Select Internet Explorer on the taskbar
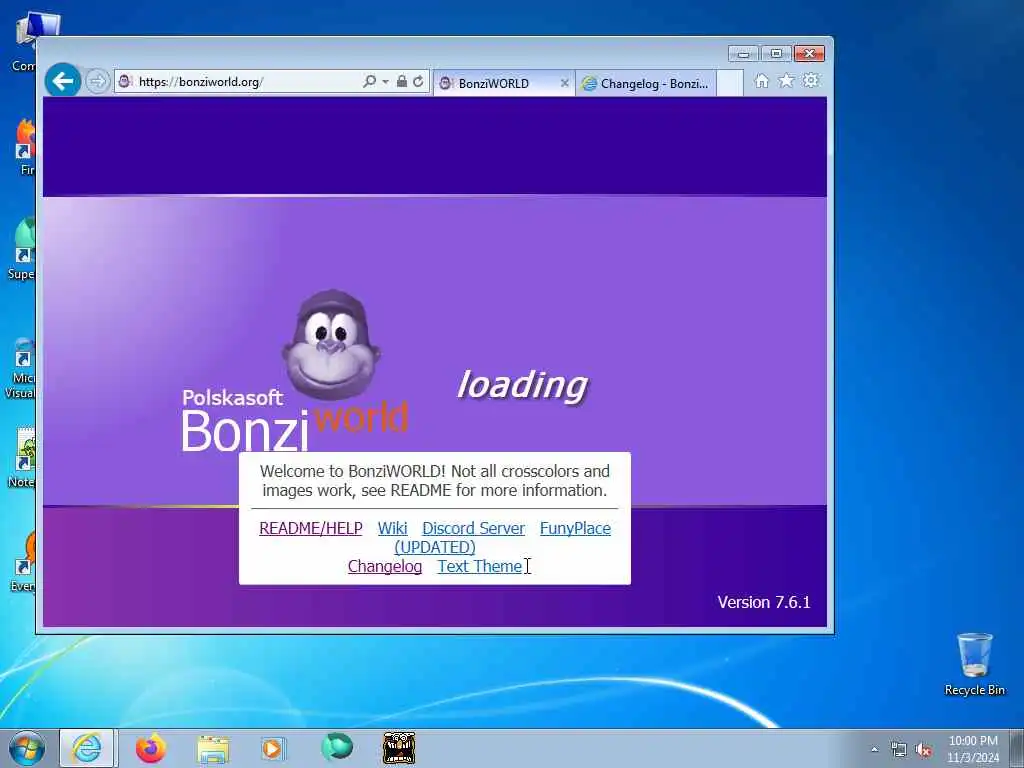This screenshot has height=768, width=1024. pyautogui.click(x=87, y=748)
